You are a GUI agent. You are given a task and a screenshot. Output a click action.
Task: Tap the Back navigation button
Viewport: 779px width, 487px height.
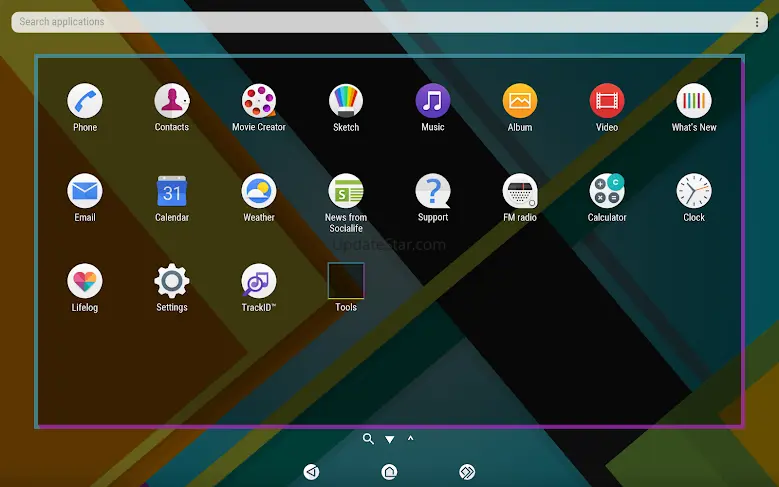click(312, 472)
